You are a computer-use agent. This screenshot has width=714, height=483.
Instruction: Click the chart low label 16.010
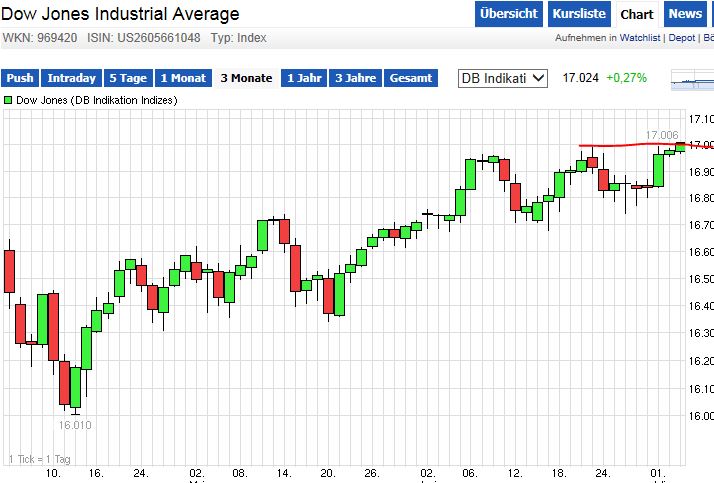[x=75, y=425]
